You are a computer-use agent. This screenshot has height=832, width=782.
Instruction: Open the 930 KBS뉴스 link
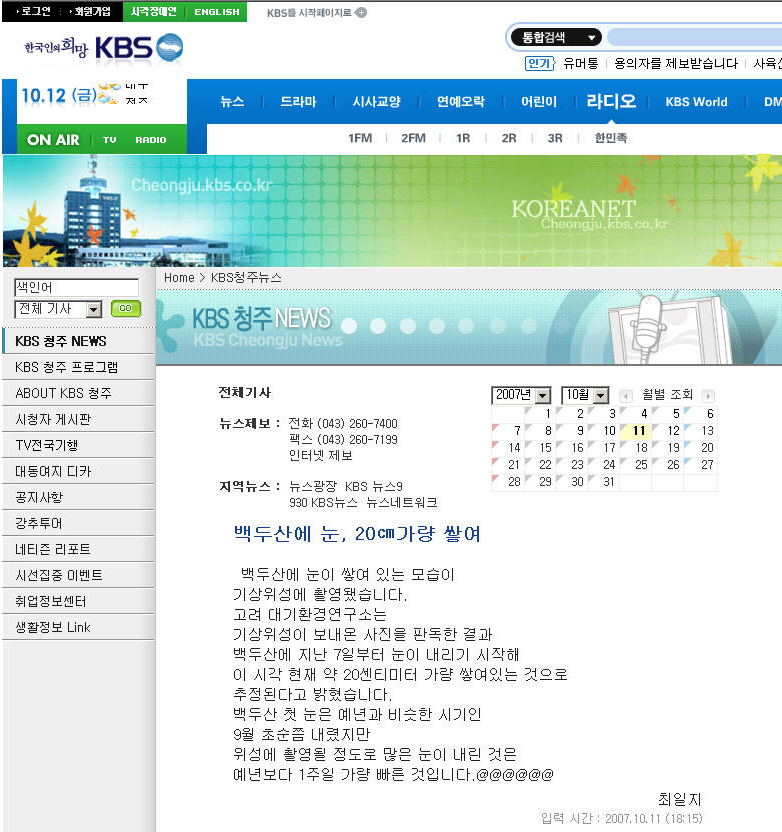click(323, 502)
